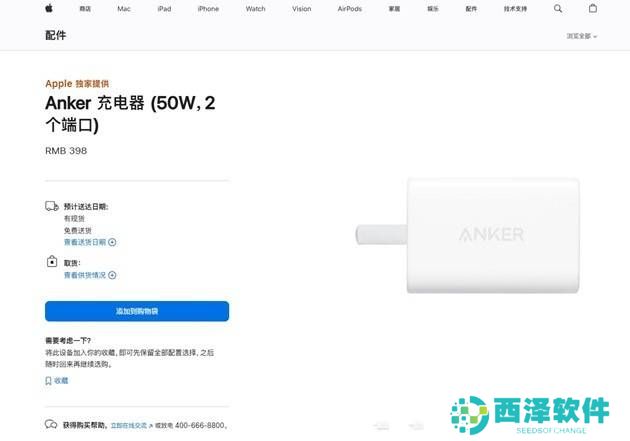Open the Apple logo home link
630x441 pixels.
tap(49, 8)
